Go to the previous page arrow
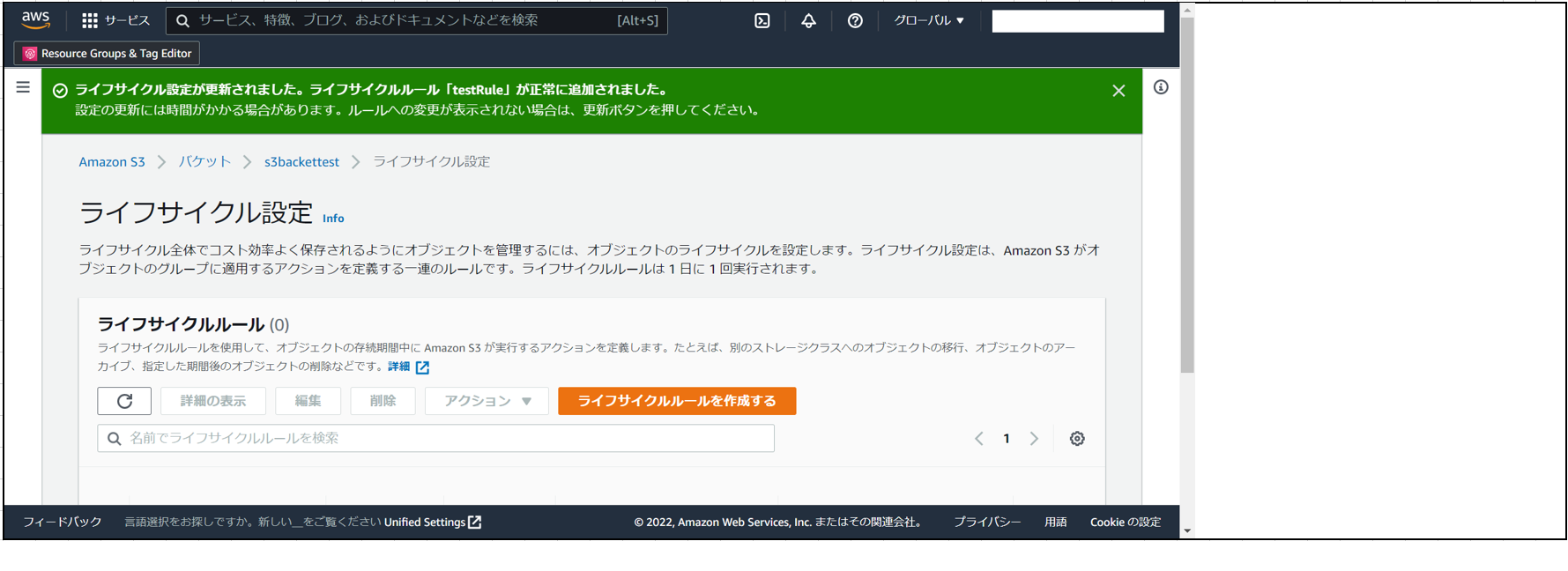Image resolution: width=1568 pixels, height=571 pixels. (x=978, y=439)
